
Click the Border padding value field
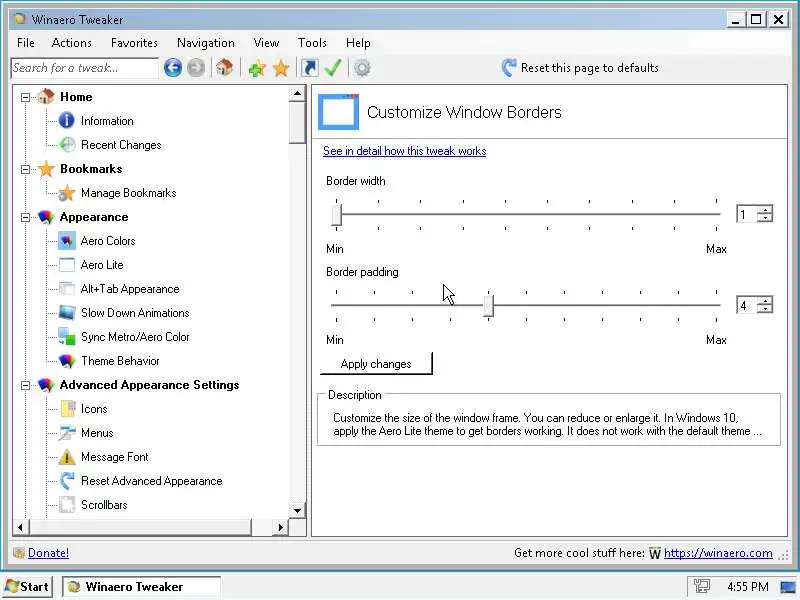click(x=747, y=305)
